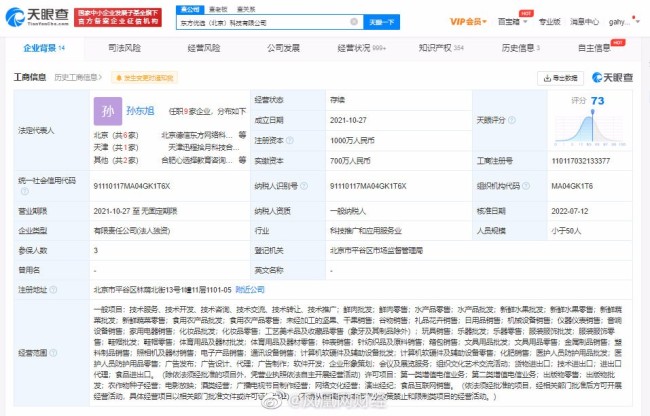Switch to the 经营风险 tab
Viewport: 650px width, 416px height.
(x=204, y=48)
